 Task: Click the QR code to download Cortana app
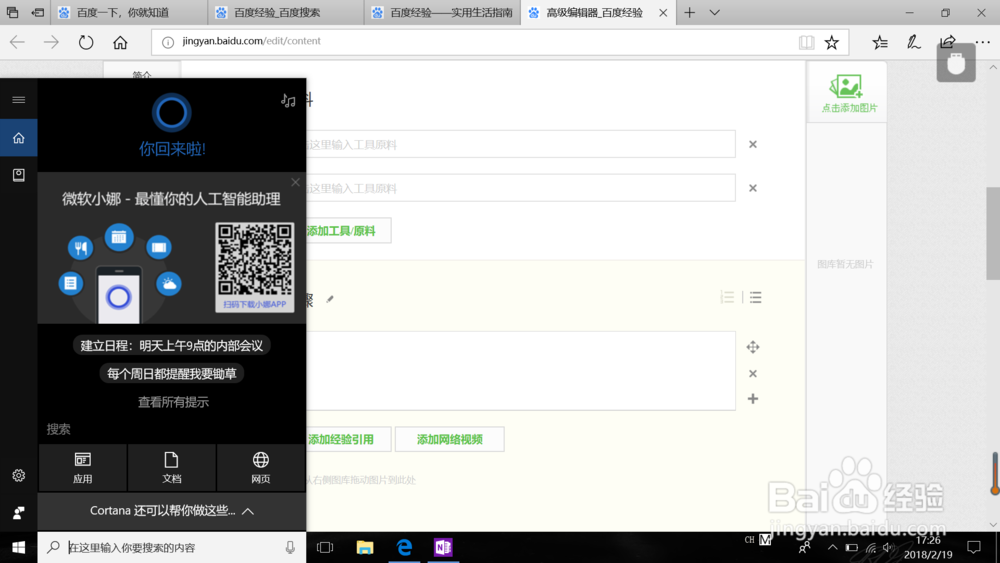[254, 267]
